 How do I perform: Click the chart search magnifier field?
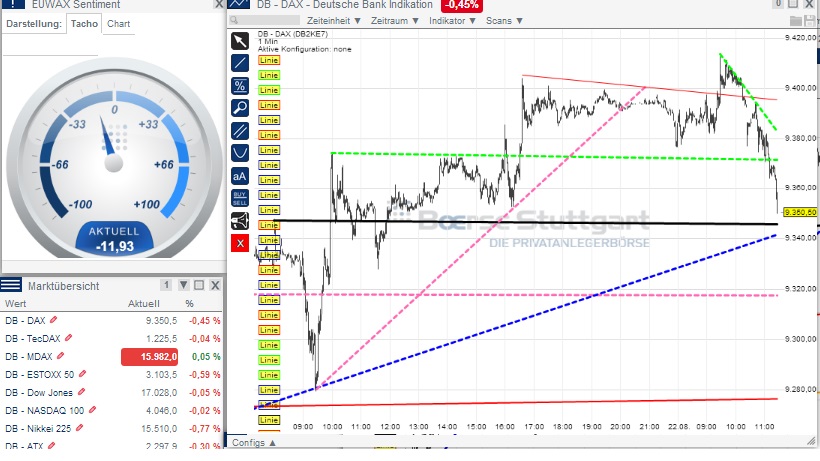[x=265, y=20]
